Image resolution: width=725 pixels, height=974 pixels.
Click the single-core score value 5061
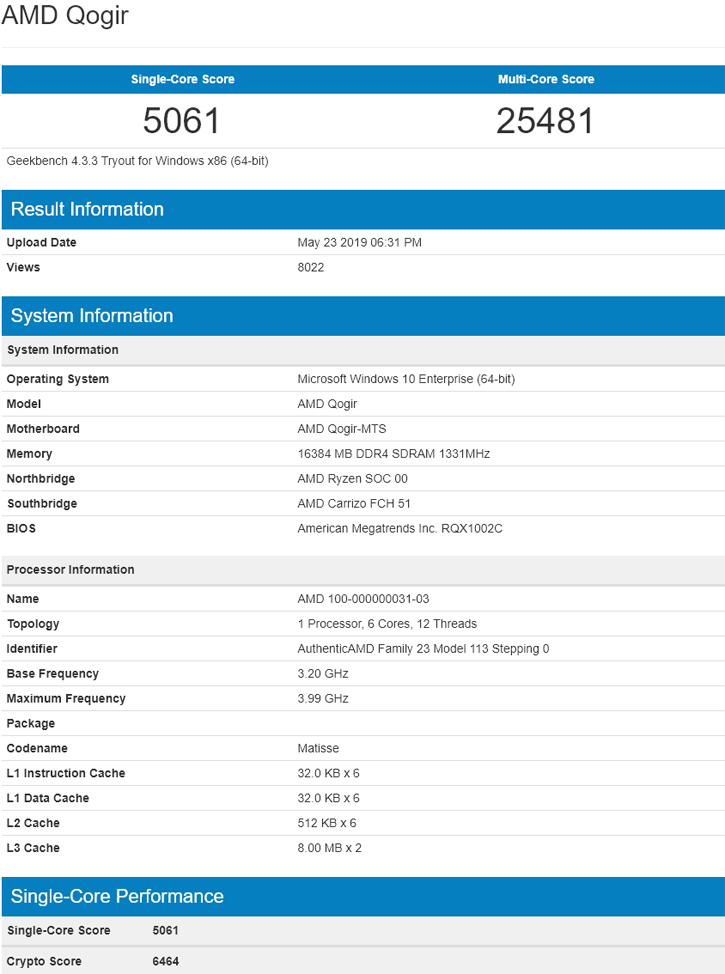tap(181, 121)
